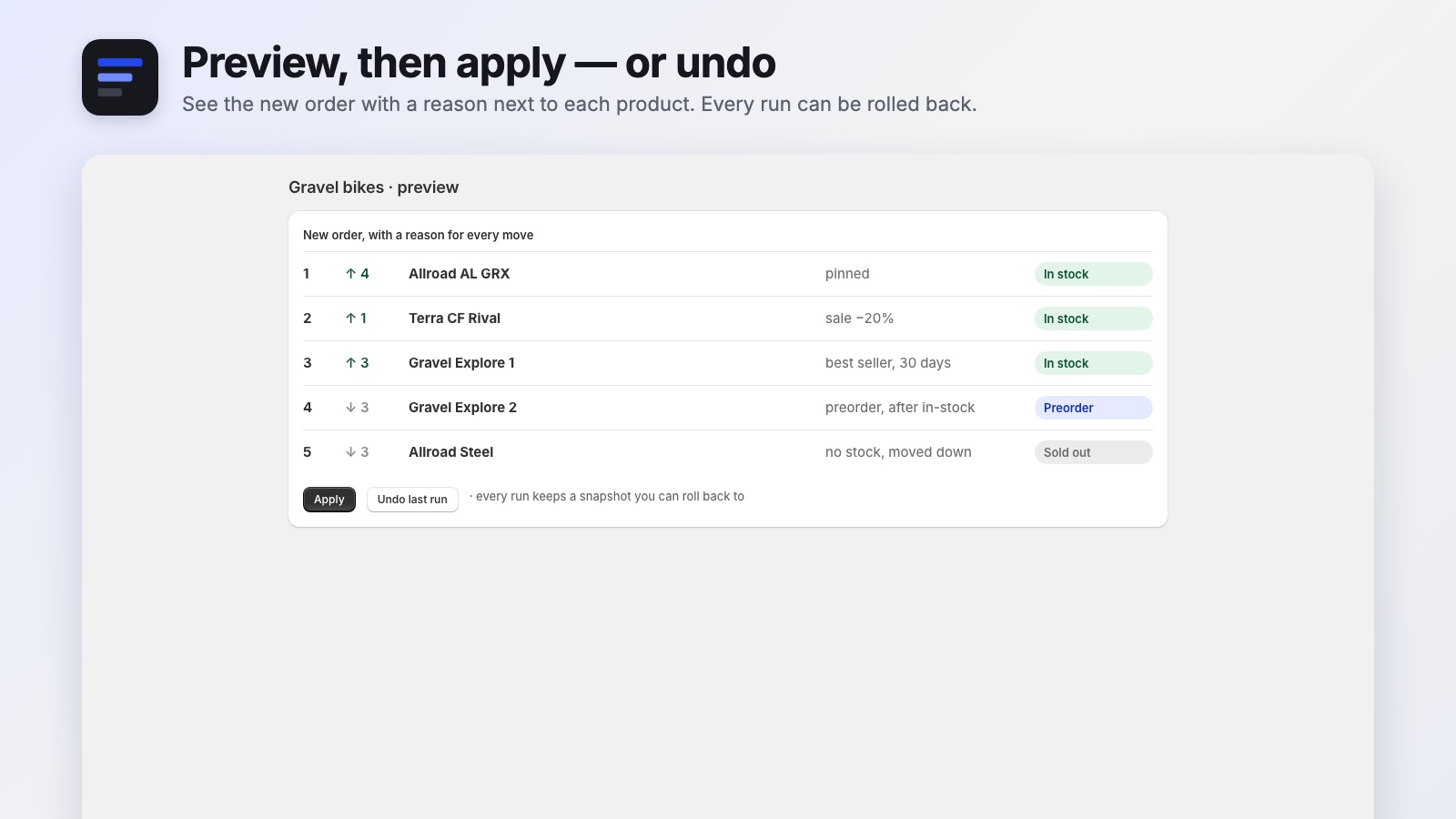Viewport: 1456px width, 819px height.
Task: Apply the new product order
Action: click(329, 500)
